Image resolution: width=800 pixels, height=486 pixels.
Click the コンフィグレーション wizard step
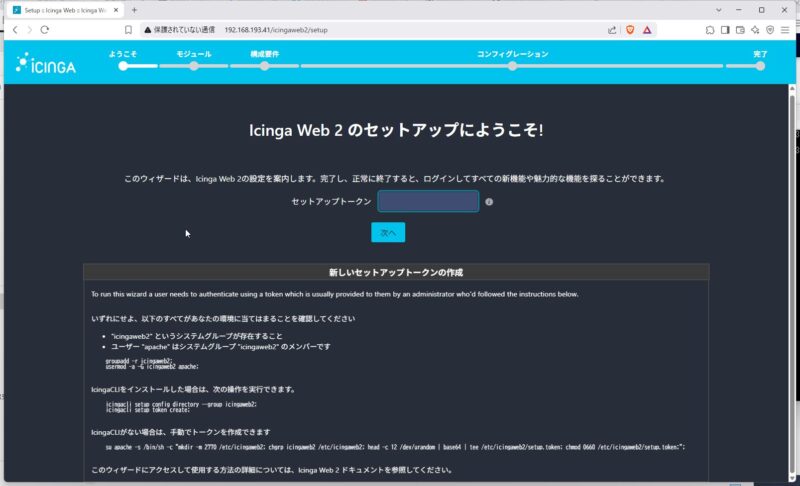click(512, 54)
